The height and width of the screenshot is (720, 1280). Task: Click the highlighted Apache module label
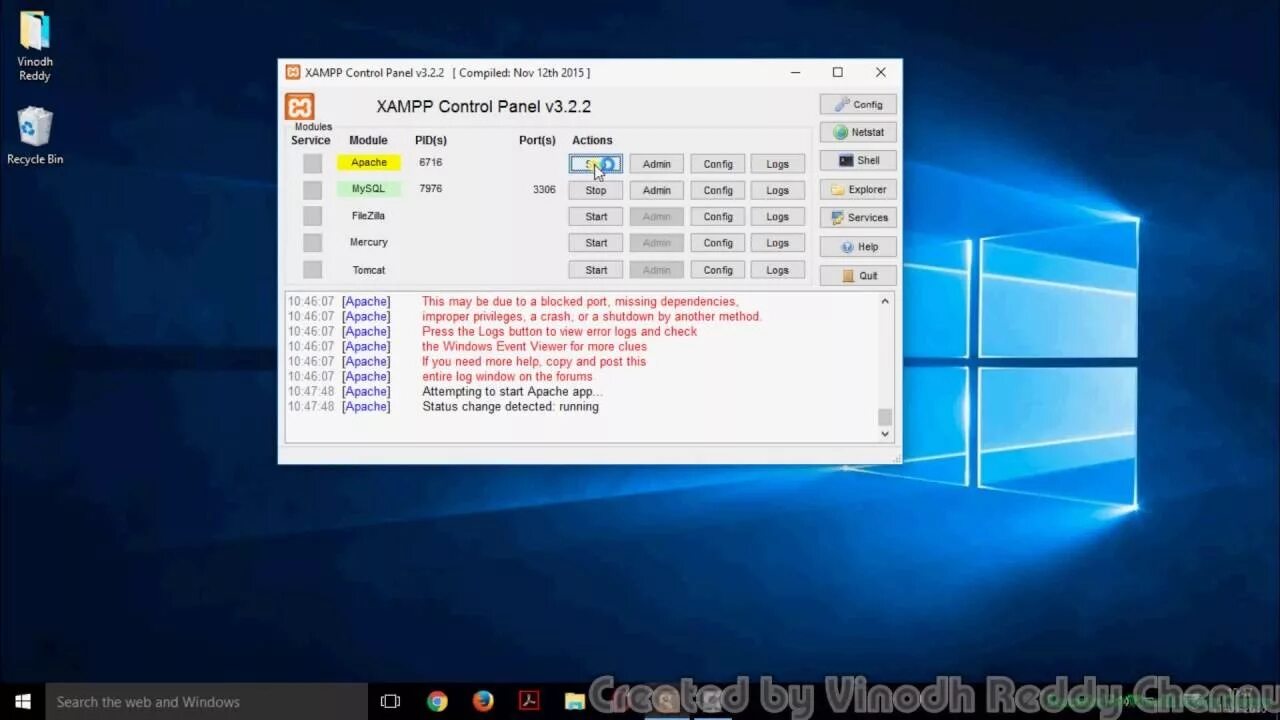pos(369,162)
